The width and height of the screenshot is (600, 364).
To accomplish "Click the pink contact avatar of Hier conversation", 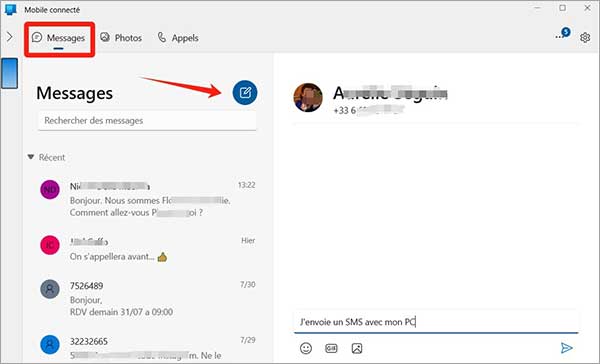I will coord(50,245).
